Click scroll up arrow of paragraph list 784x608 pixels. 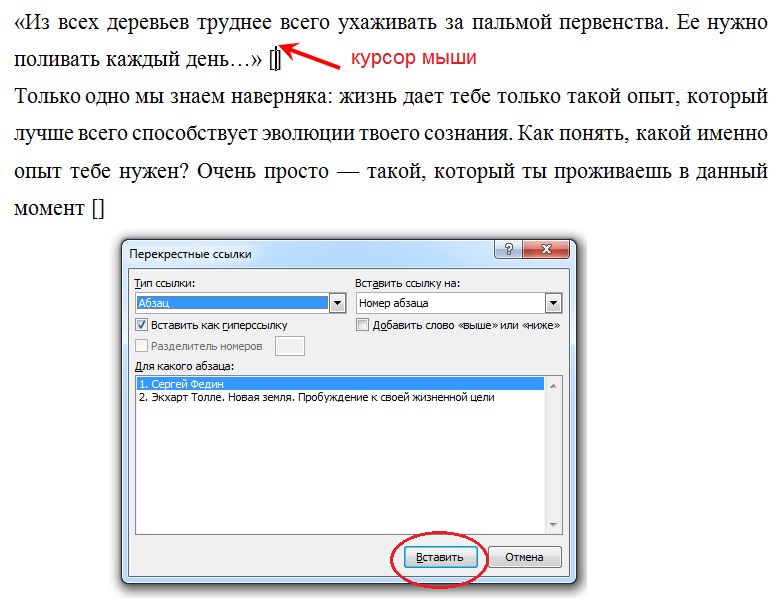(553, 386)
